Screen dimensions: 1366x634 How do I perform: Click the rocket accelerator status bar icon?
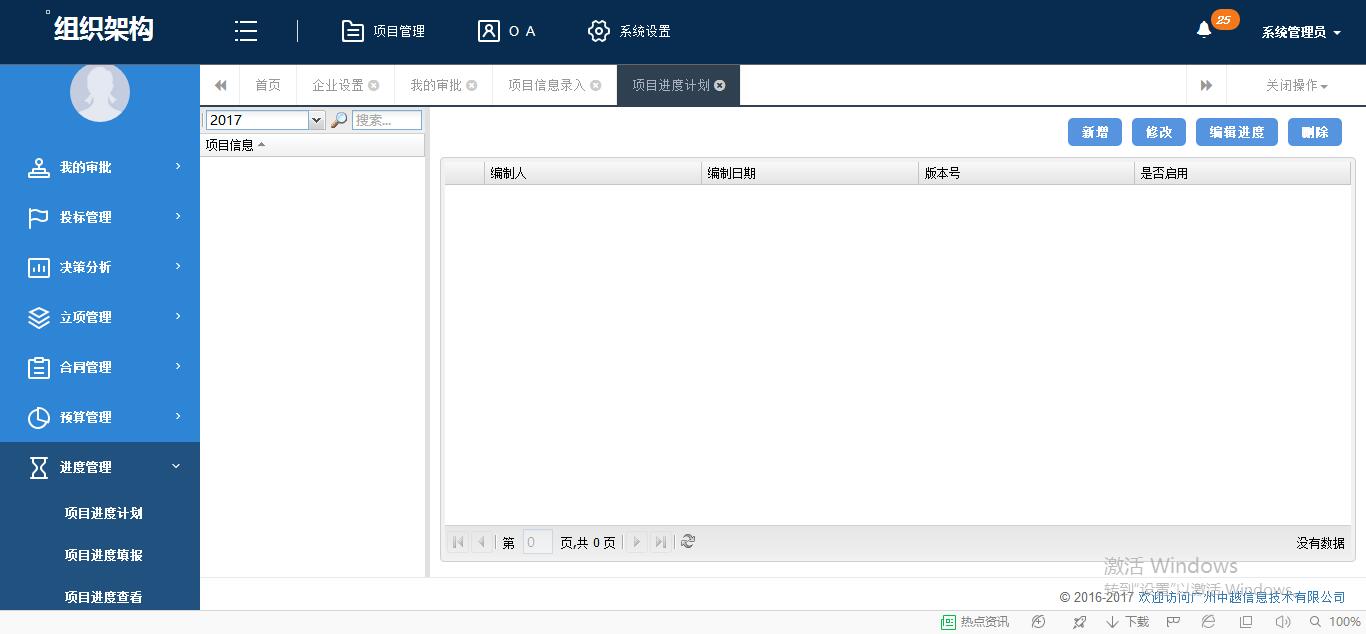[x=1079, y=622]
